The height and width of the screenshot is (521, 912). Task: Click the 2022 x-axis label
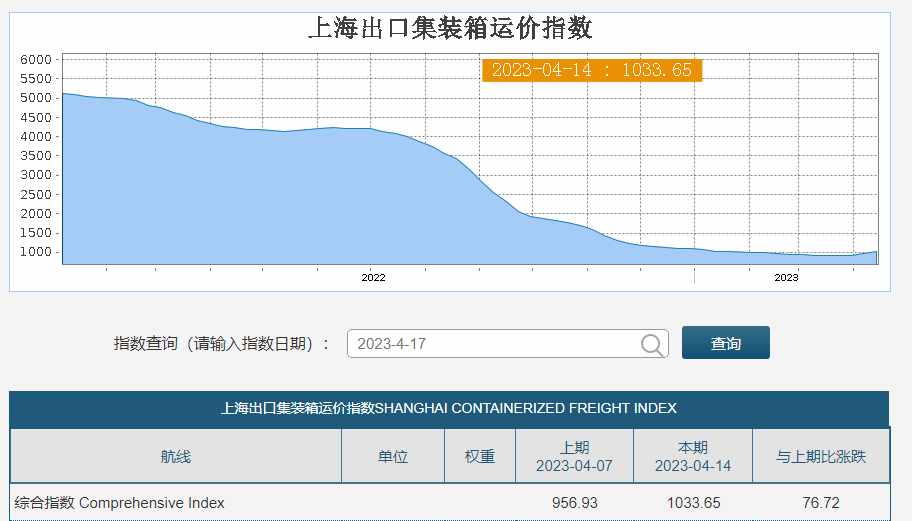[373, 277]
